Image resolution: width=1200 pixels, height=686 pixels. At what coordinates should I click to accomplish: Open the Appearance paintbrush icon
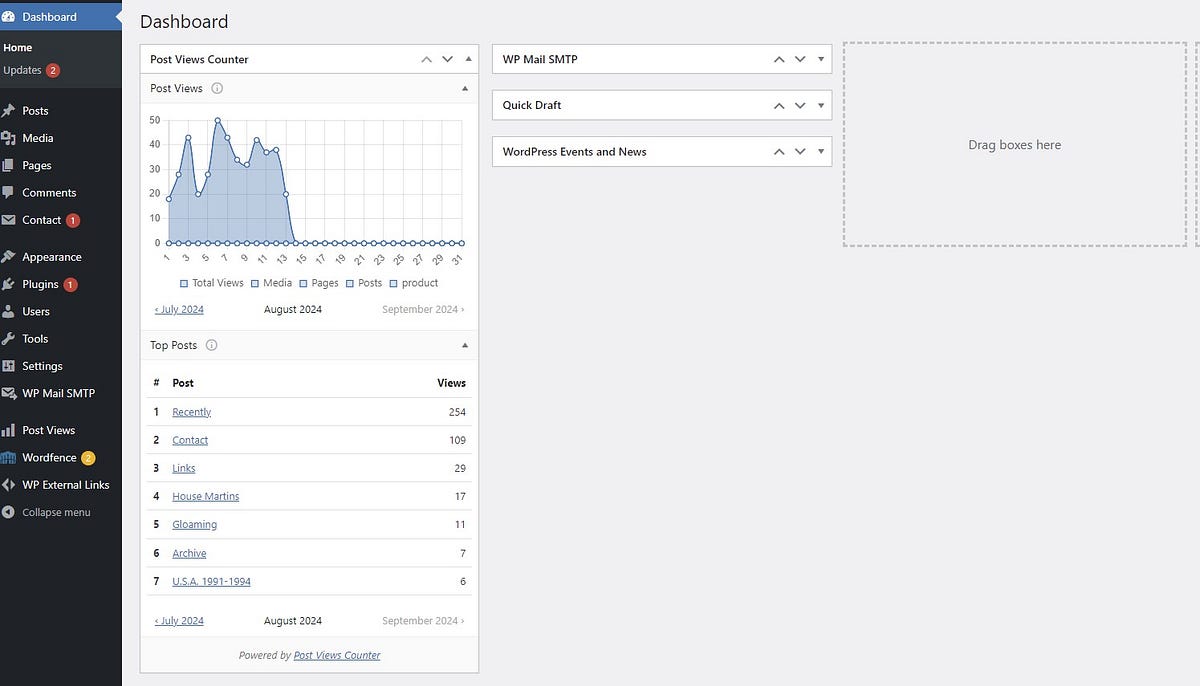click(10, 256)
